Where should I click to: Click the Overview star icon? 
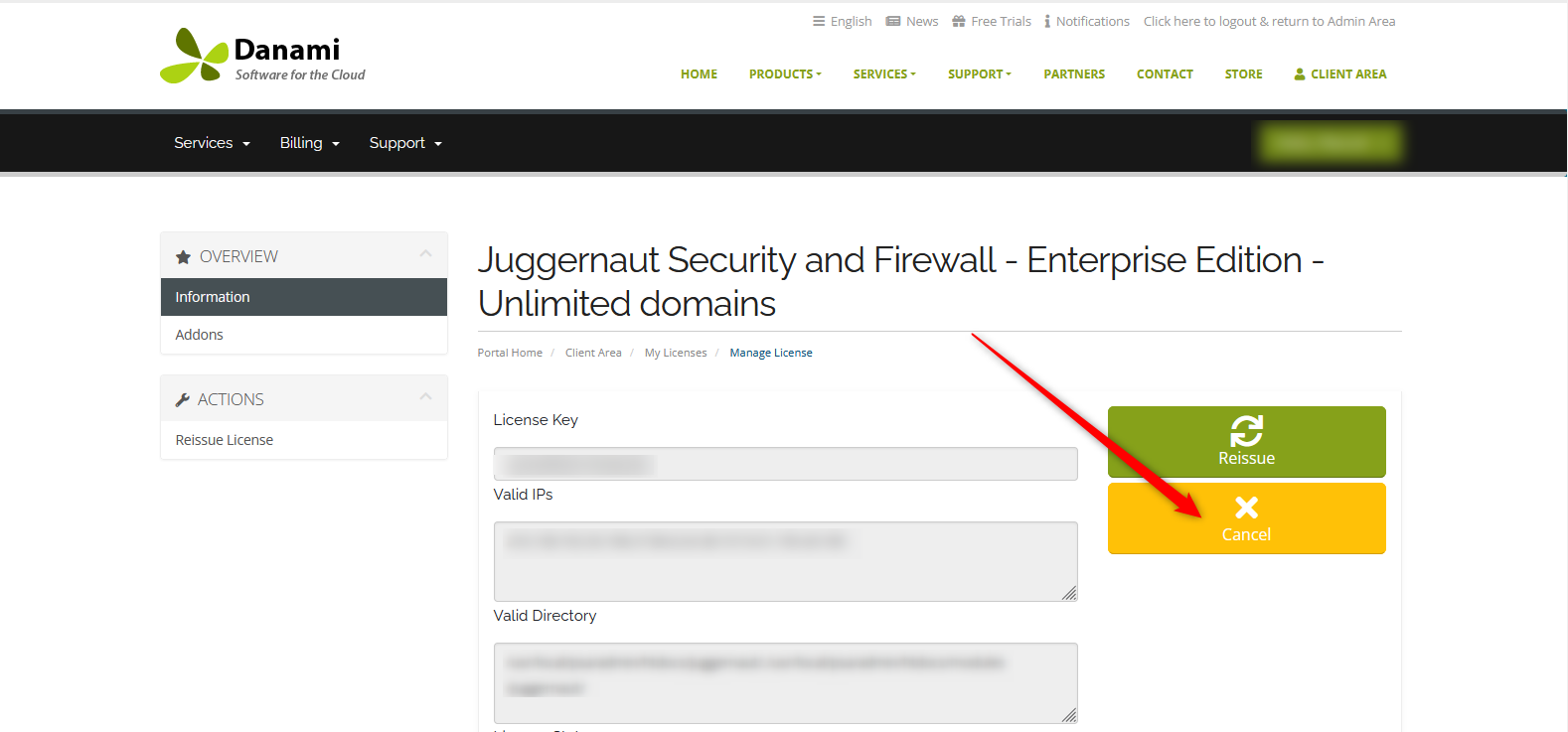coord(183,257)
